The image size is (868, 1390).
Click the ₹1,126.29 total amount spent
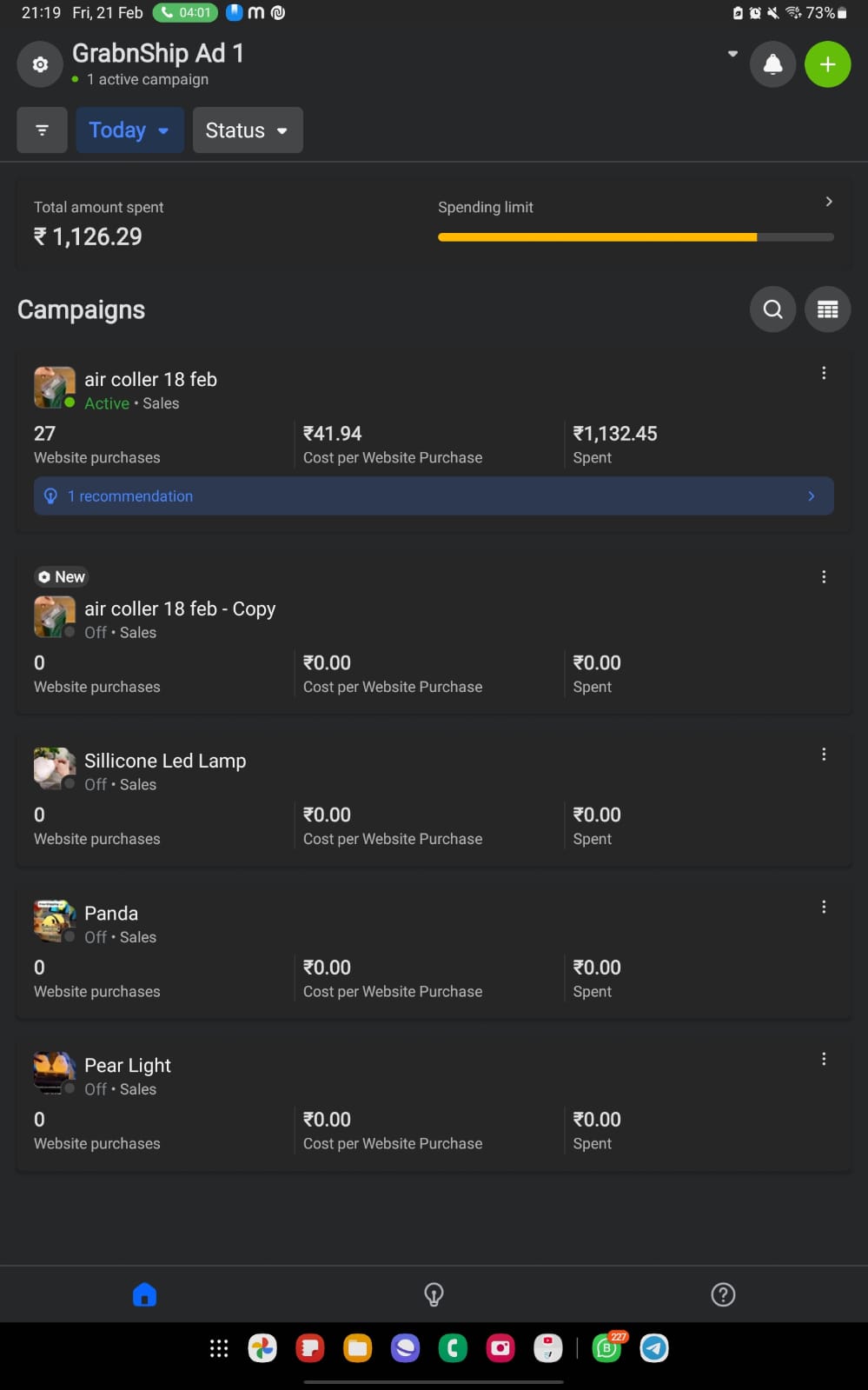pos(88,236)
